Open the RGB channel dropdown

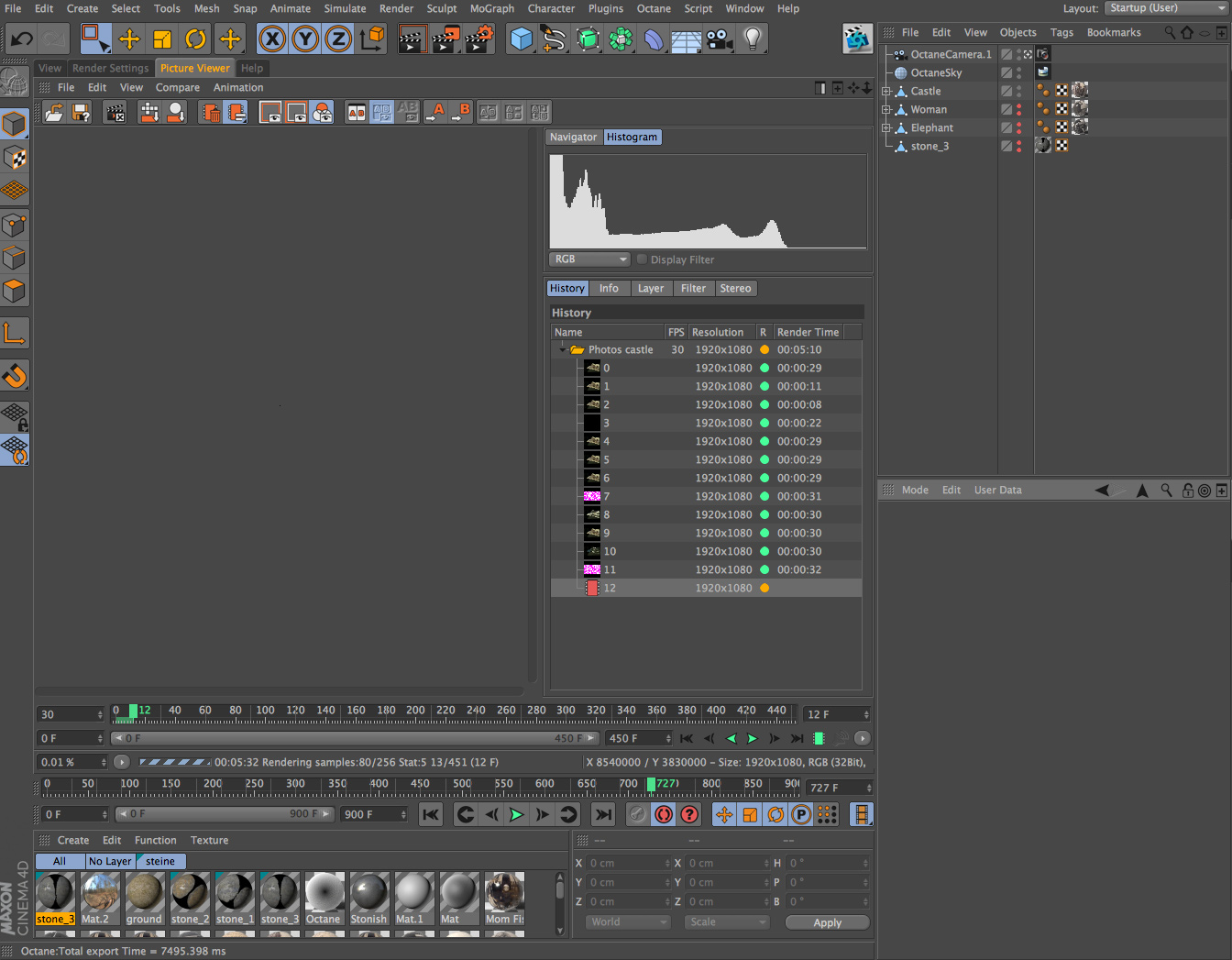(x=590, y=259)
